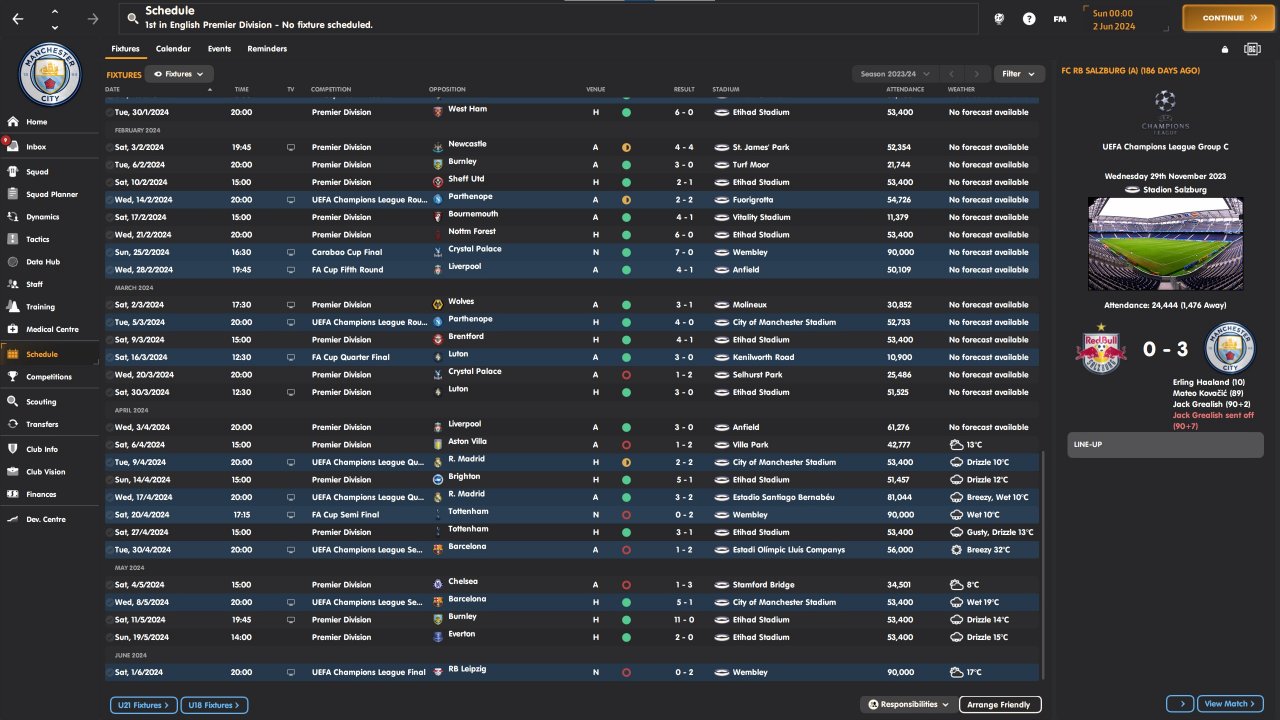Go to the previous season with the left chevron
This screenshot has height=720, width=1280.
coord(952,74)
